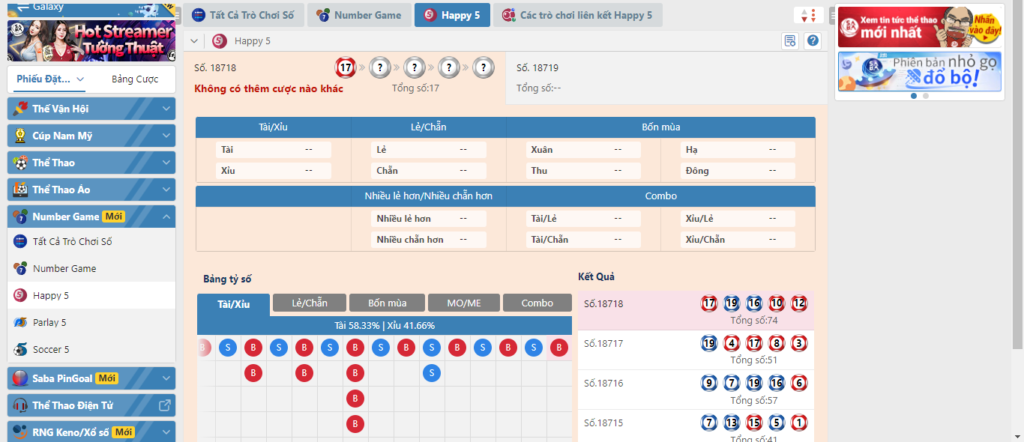The height and width of the screenshot is (442, 1024).
Task: Open the Phiếu Đặt dropdown
Action: (50, 79)
